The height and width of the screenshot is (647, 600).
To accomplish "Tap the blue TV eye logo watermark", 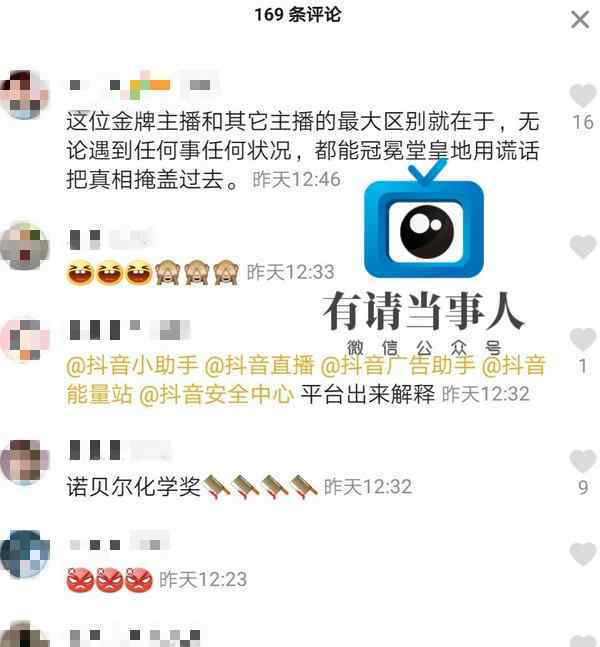I will (x=424, y=219).
